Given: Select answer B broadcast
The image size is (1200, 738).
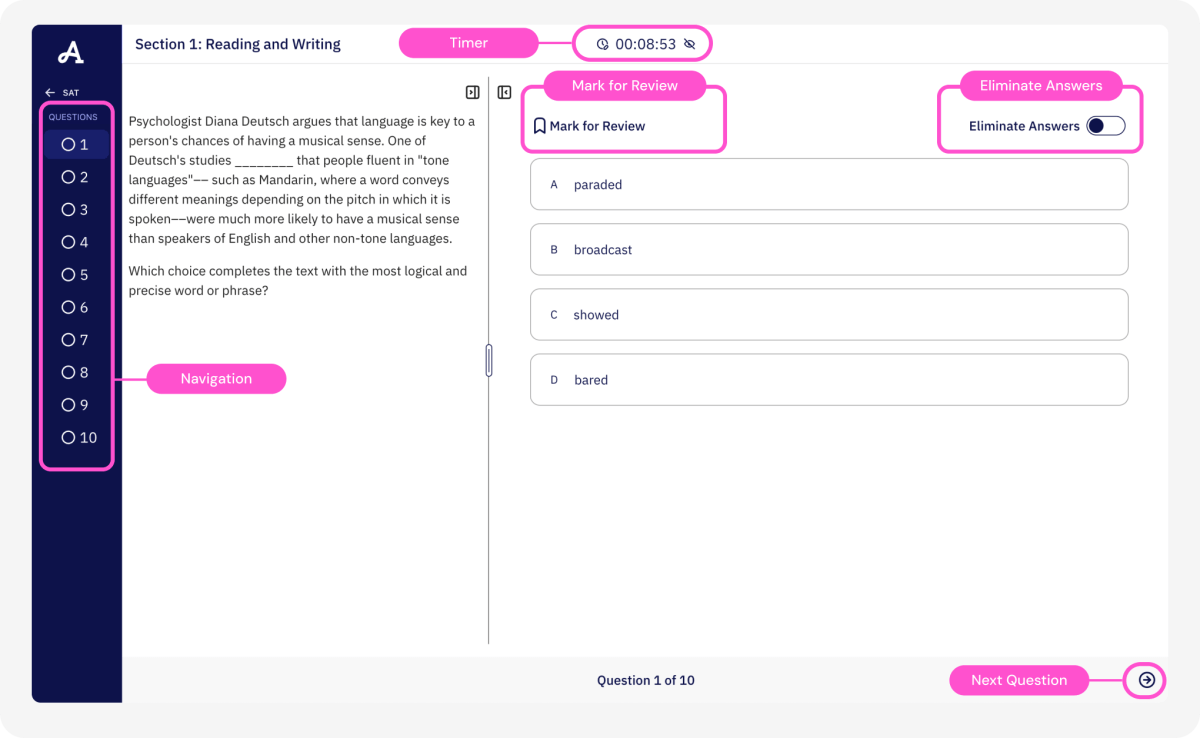Looking at the screenshot, I should pos(828,250).
